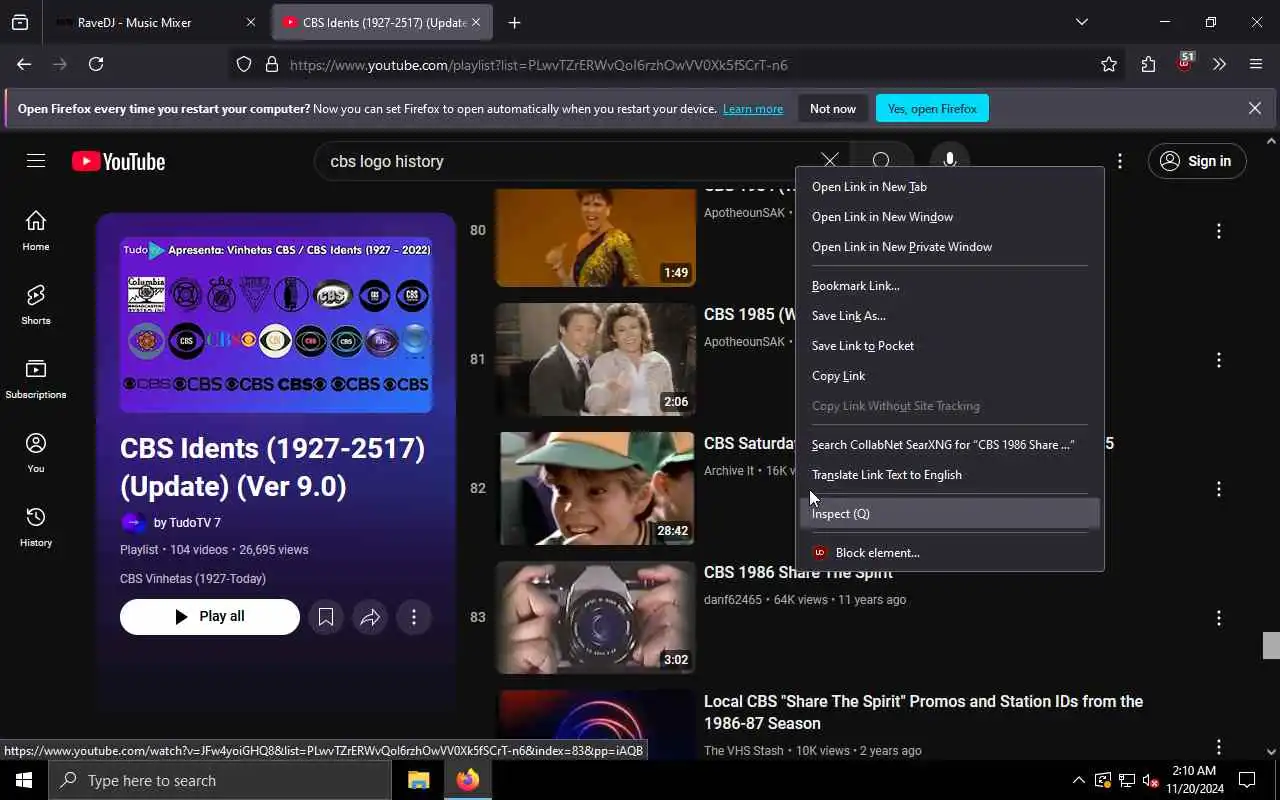Viewport: 1280px width, 800px height.
Task: Open the Windows Start menu
Action: tap(24, 780)
